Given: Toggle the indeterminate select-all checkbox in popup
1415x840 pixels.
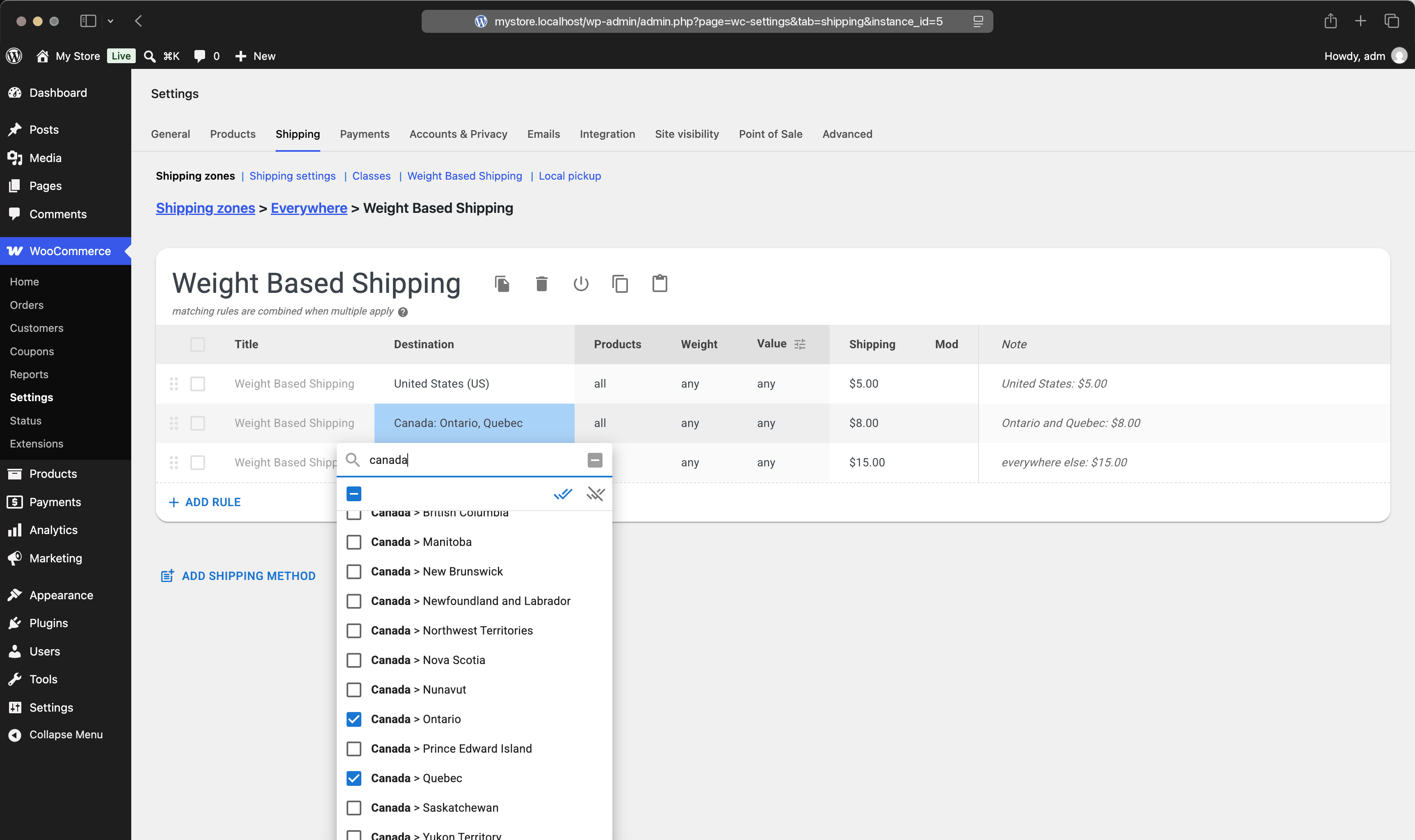Looking at the screenshot, I should (354, 494).
